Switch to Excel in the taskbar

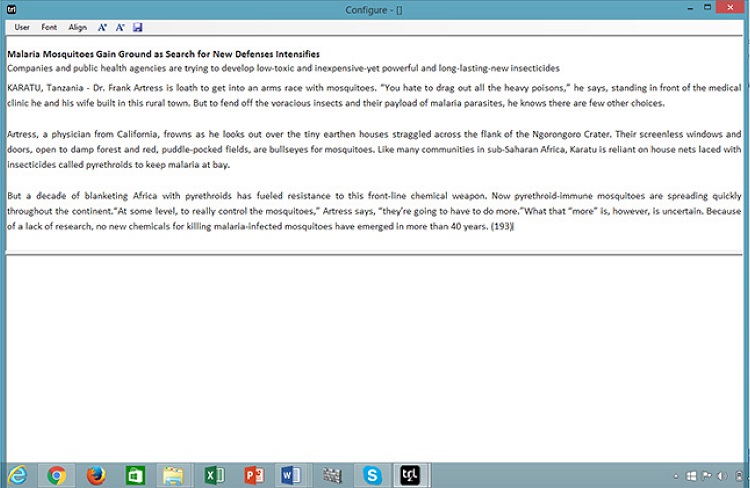point(214,475)
